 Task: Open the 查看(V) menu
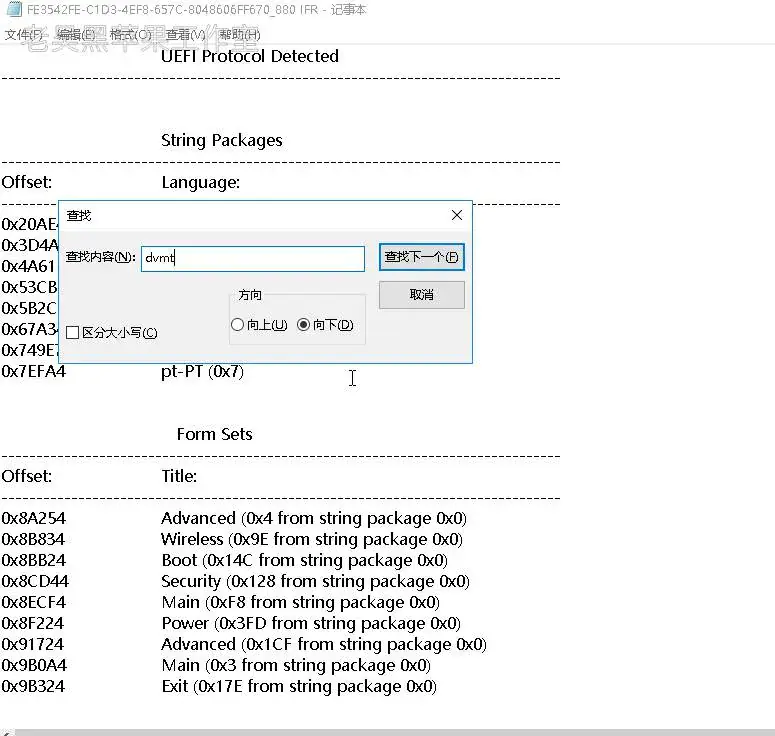coord(185,35)
